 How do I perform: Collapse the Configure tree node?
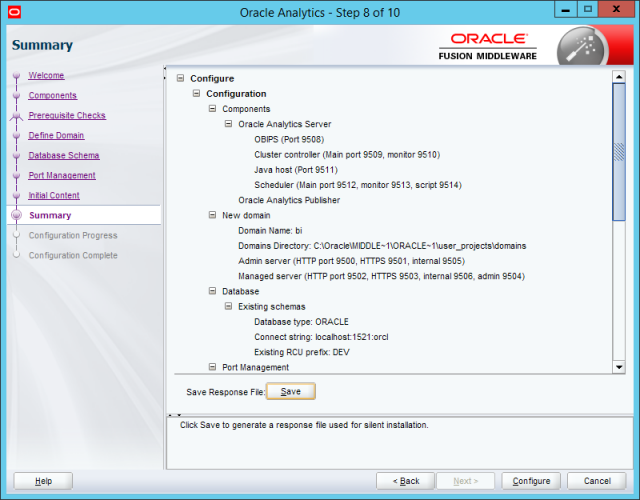pos(180,78)
